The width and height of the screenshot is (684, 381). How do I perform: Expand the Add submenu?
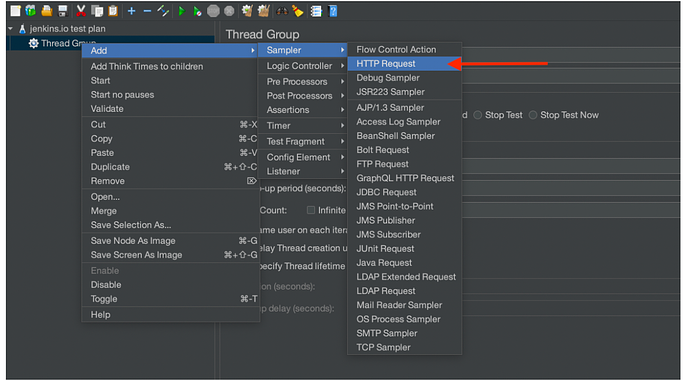pyautogui.click(x=170, y=51)
